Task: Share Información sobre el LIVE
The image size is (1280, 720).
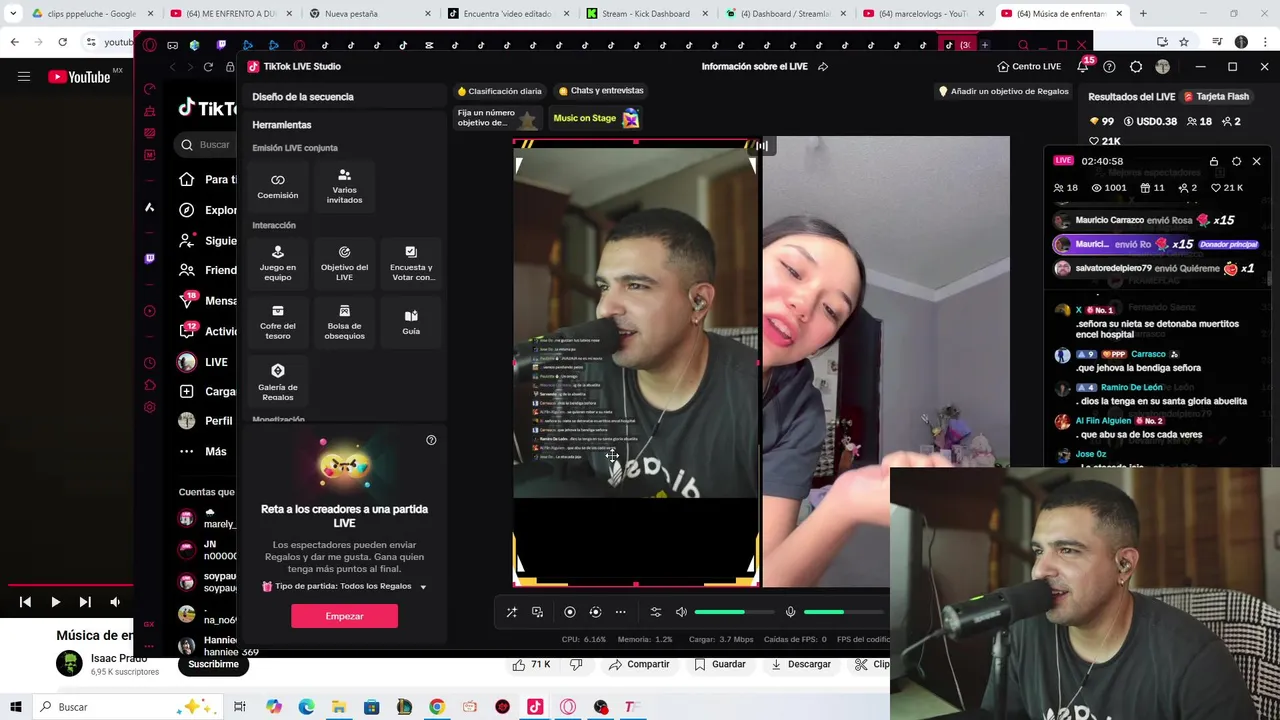Action: 823,67
